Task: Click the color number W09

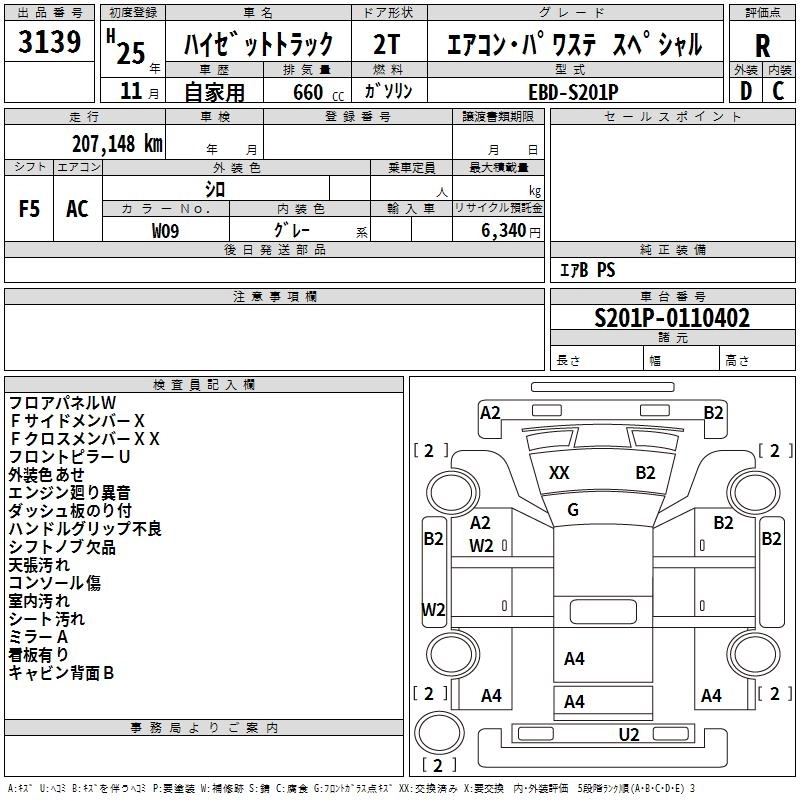Action: pos(166,229)
